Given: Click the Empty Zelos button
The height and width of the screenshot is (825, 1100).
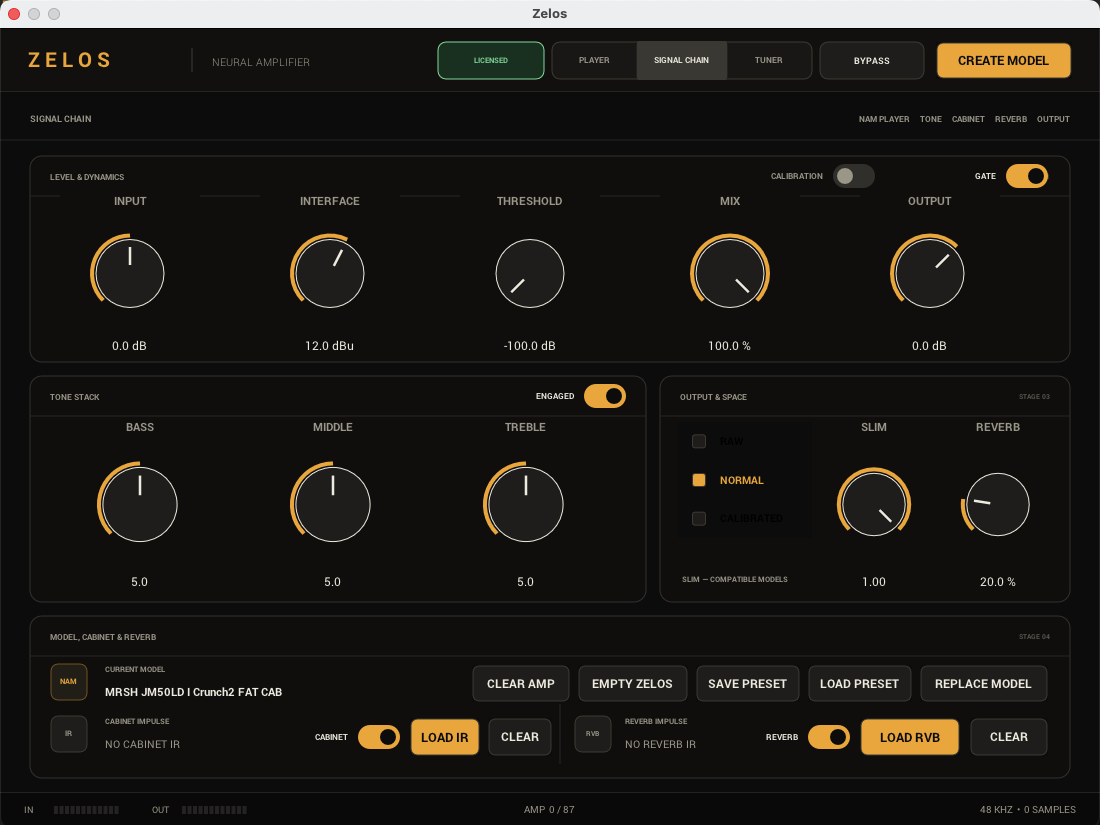Looking at the screenshot, I should (x=632, y=684).
